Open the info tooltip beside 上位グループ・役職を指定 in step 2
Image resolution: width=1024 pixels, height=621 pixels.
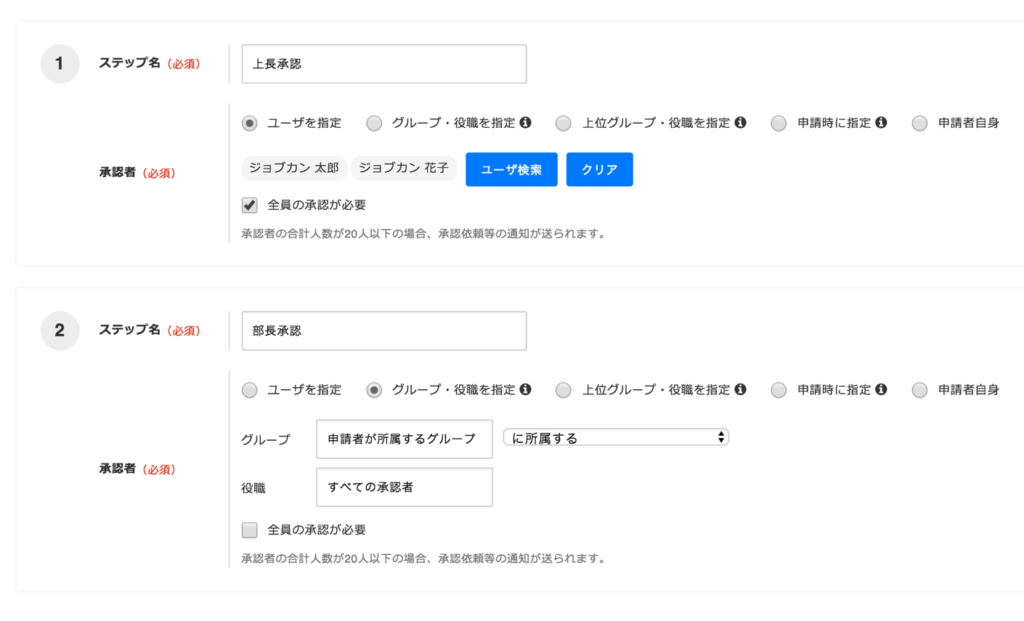coord(738,390)
